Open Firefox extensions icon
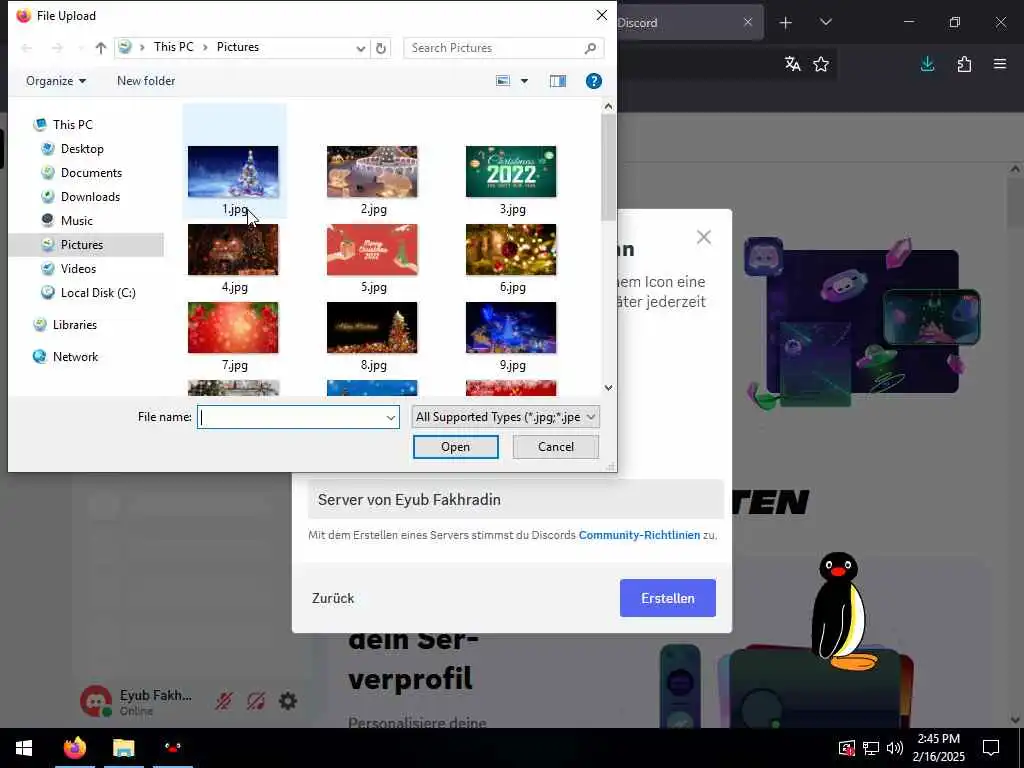 [x=964, y=64]
